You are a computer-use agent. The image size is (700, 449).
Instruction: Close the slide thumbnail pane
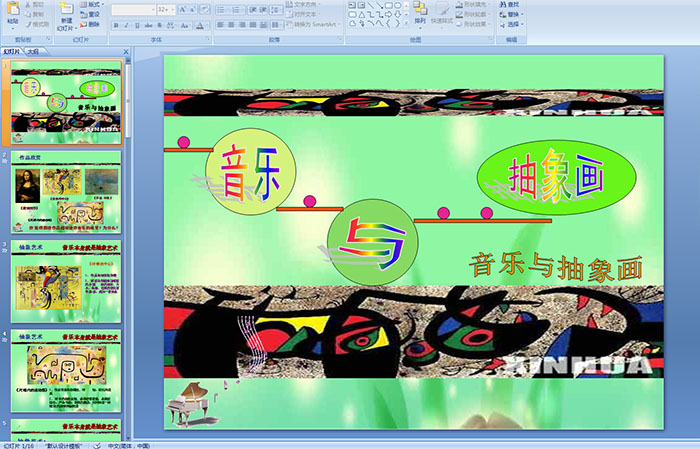(x=126, y=52)
